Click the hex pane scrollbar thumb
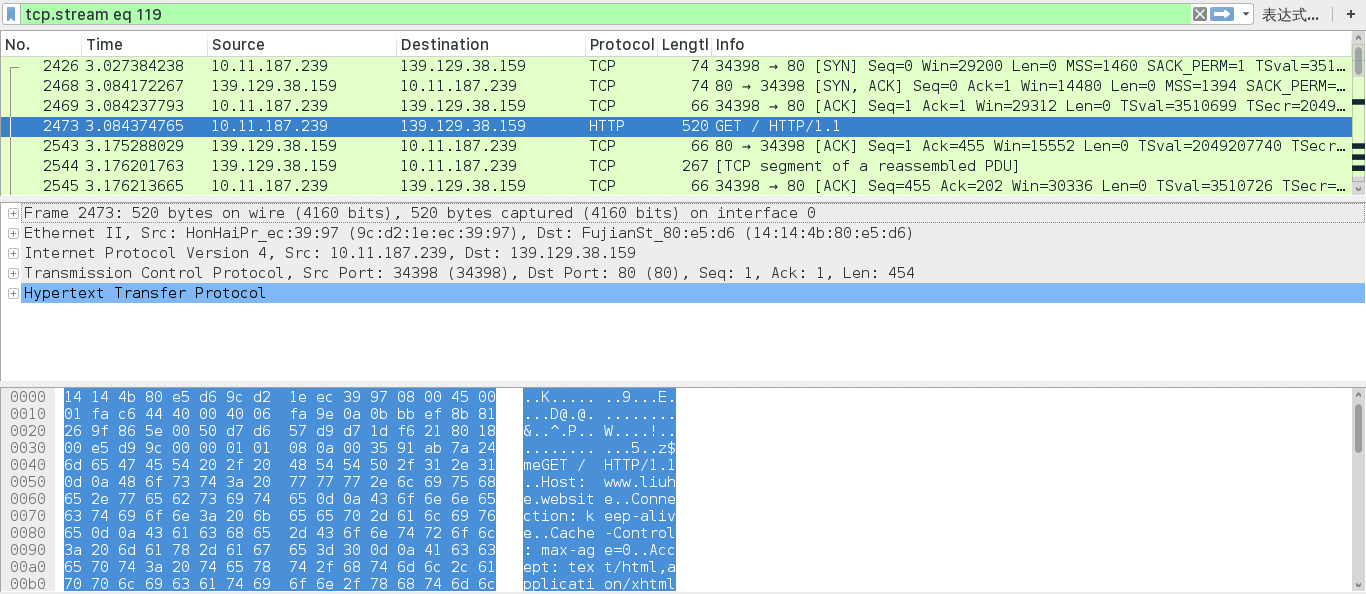Screen dimensions: 1366x594 click(1358, 428)
